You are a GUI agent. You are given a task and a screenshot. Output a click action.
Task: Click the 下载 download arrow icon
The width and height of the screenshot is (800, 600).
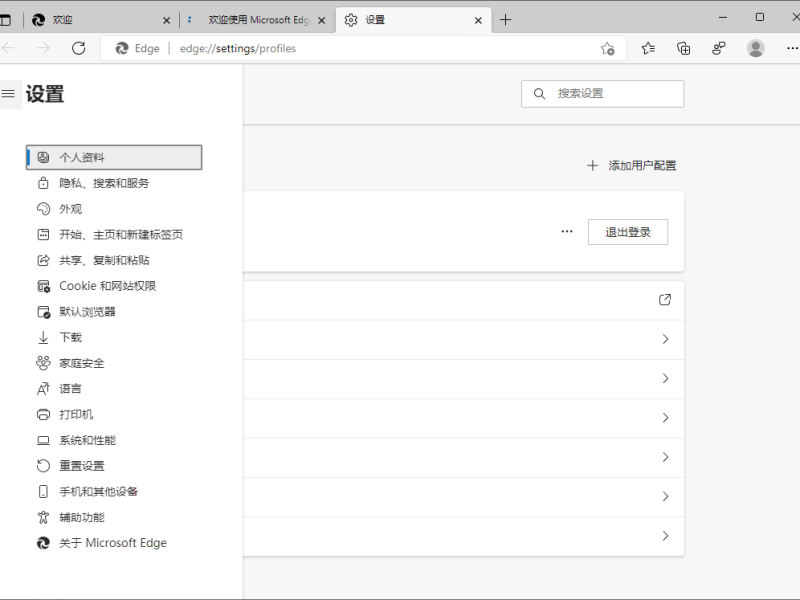click(x=43, y=337)
